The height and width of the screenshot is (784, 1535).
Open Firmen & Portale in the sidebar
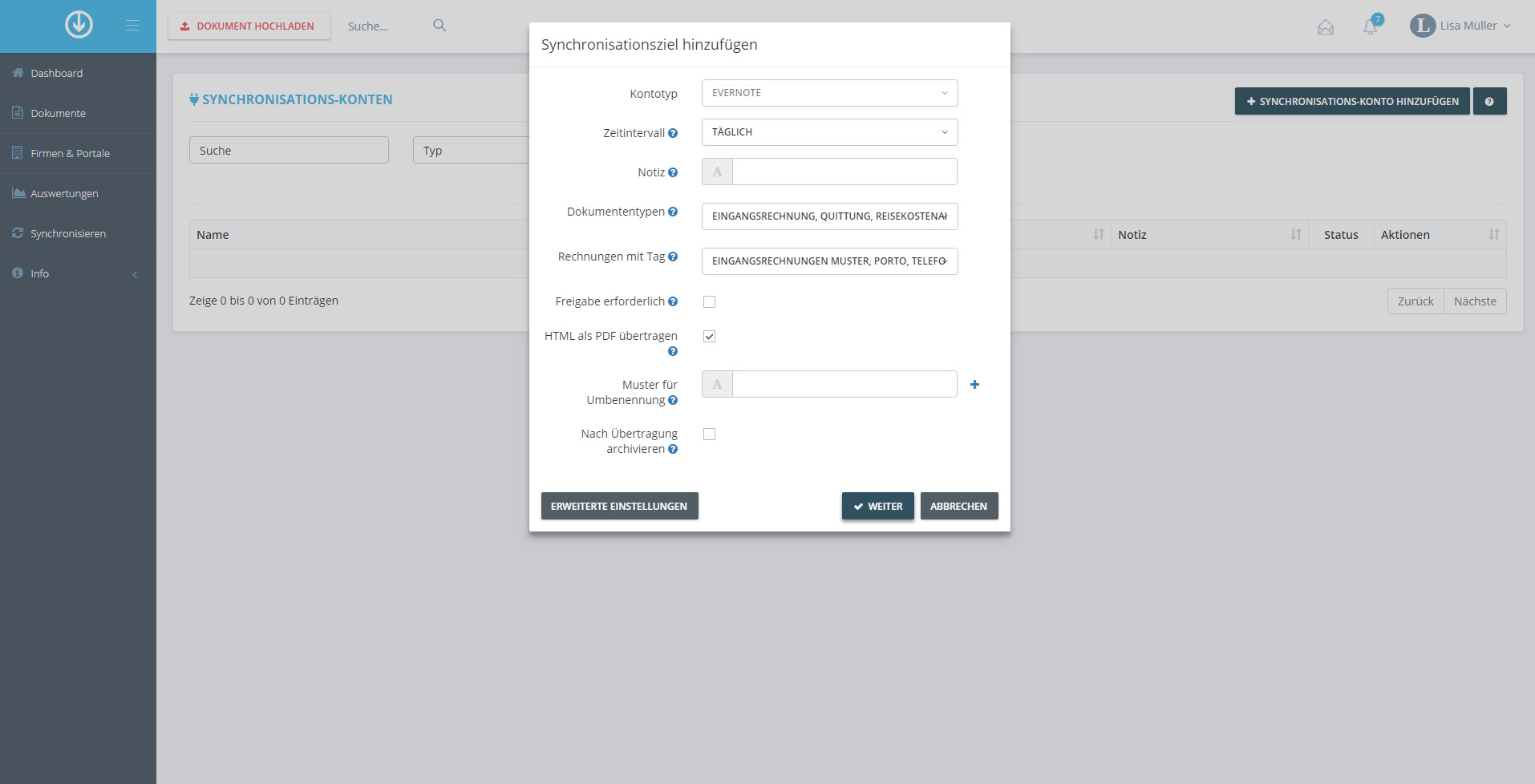pos(78,153)
